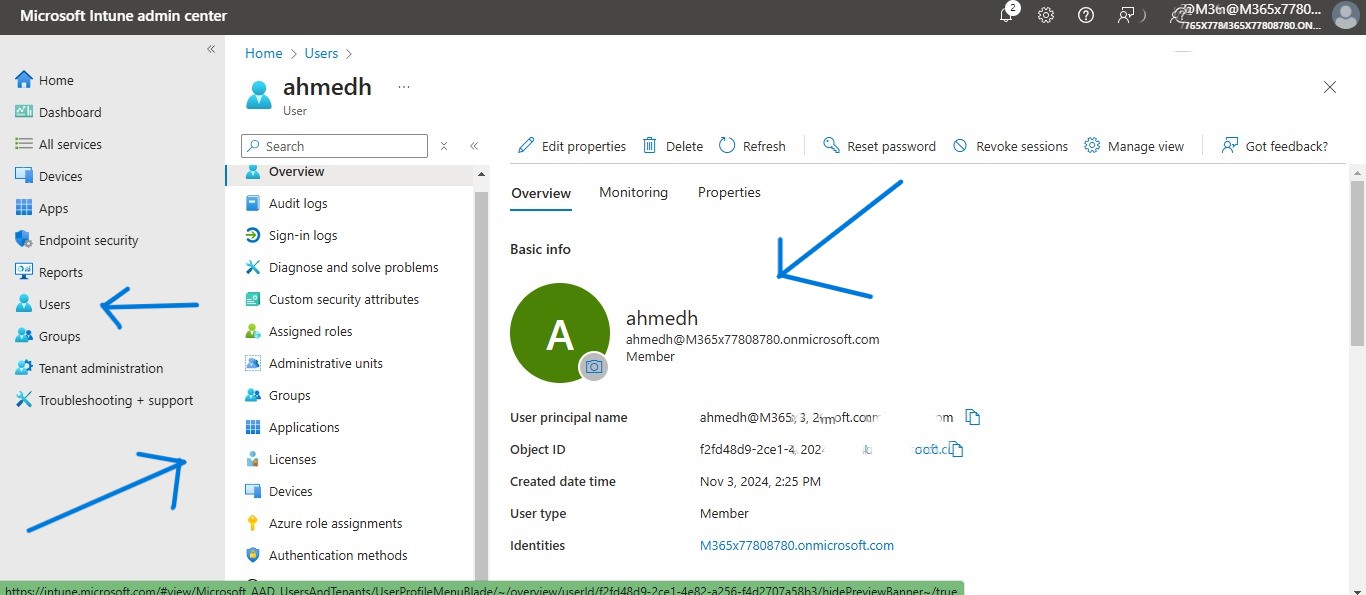Screen dimensions: 1366x595
Task: Refresh the user details
Action: coord(752,145)
